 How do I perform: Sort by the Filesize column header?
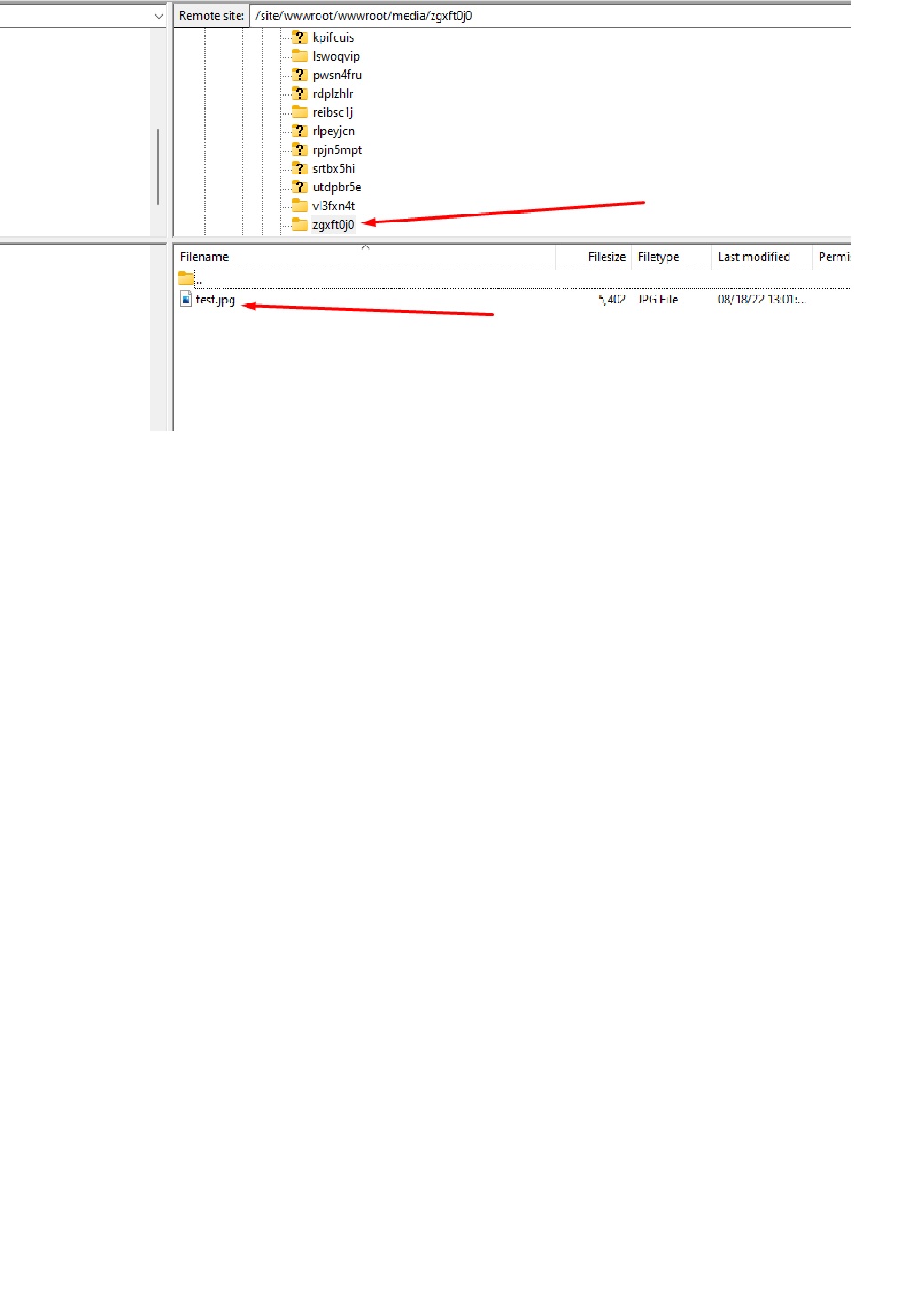click(606, 256)
